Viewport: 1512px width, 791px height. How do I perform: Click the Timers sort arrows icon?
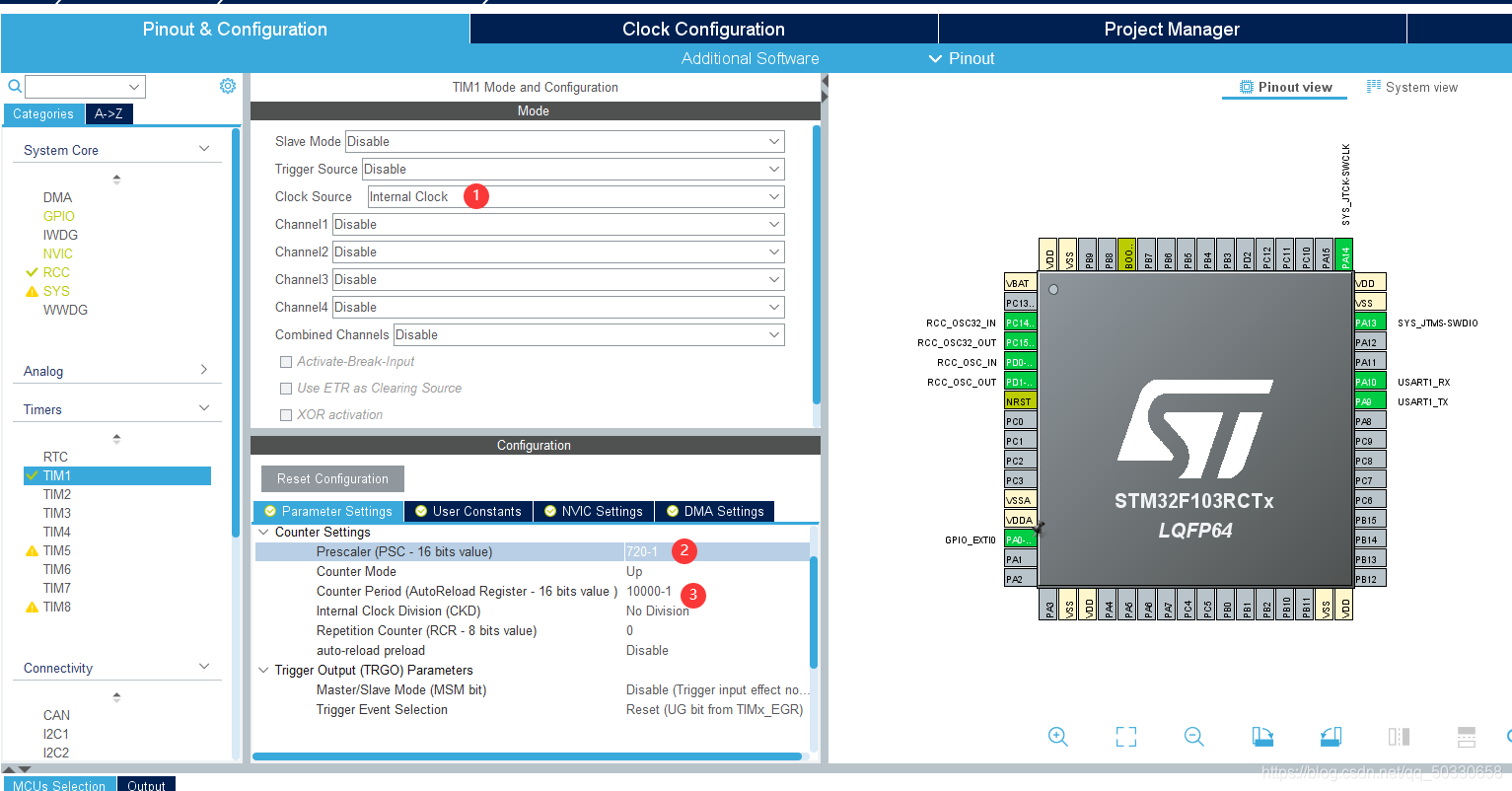(x=116, y=438)
